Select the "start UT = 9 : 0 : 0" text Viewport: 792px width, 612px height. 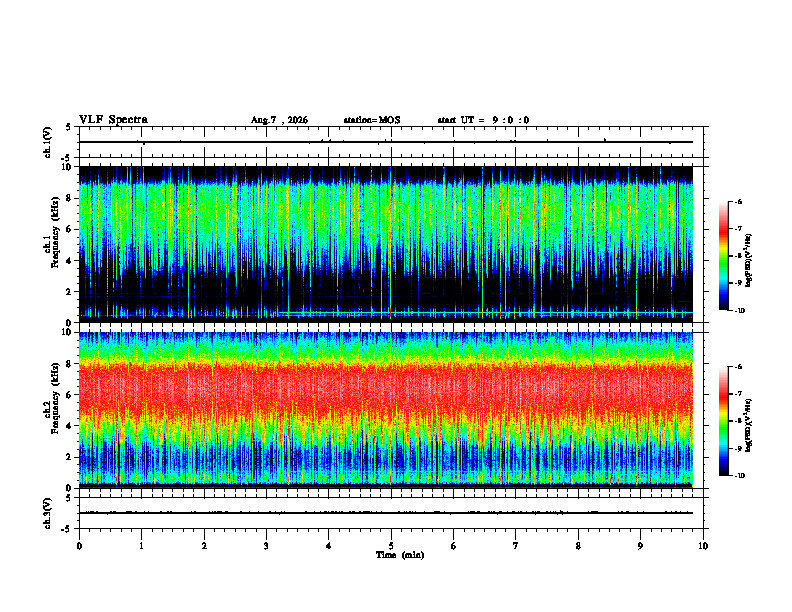(x=483, y=120)
